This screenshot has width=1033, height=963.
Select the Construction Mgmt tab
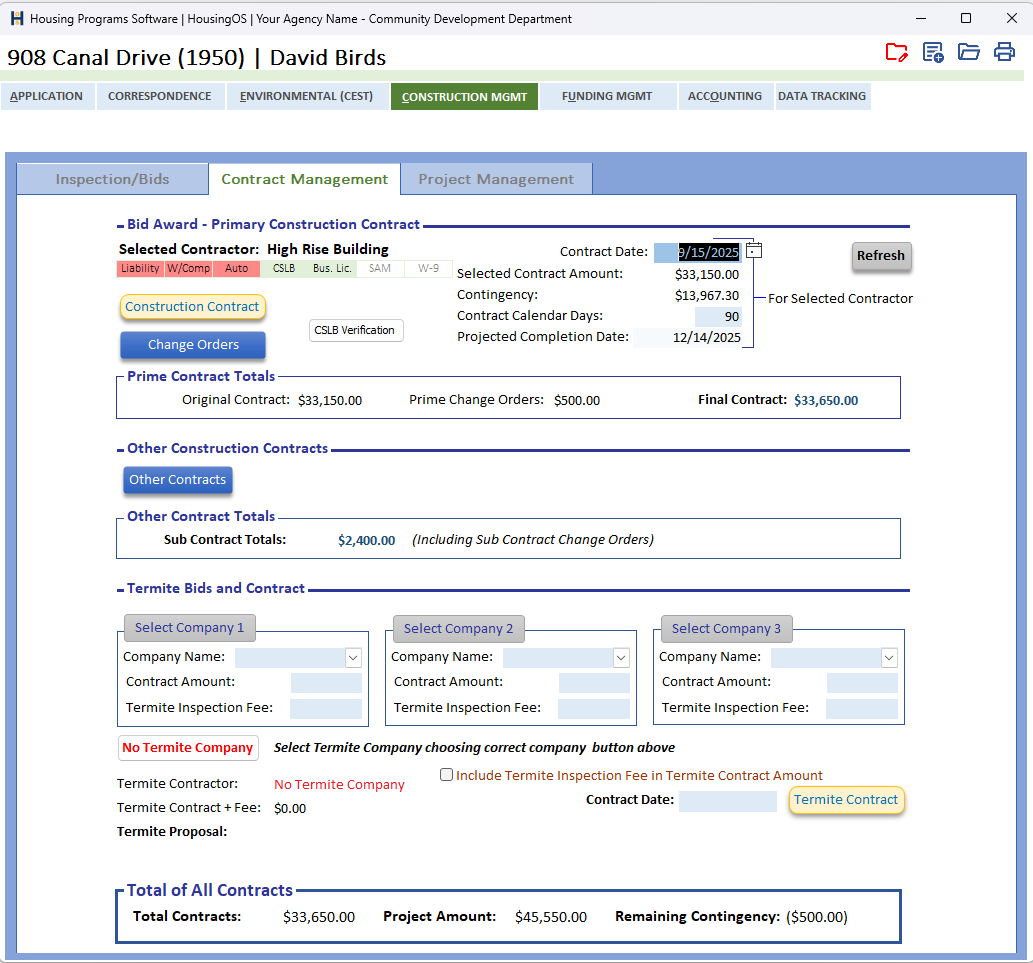tap(464, 97)
